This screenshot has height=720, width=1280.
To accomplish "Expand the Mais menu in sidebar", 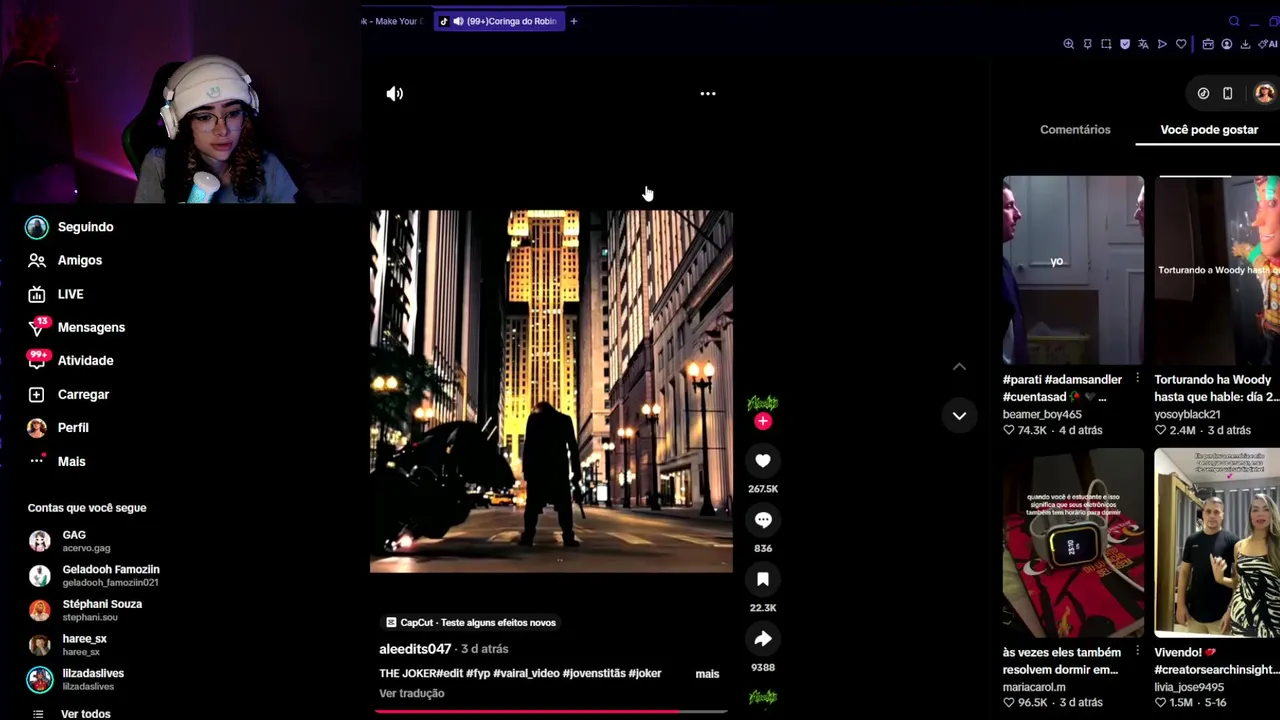I will 57,461.
